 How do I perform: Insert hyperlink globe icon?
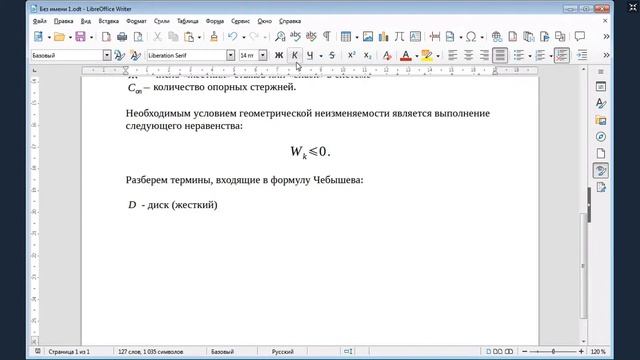(497, 37)
